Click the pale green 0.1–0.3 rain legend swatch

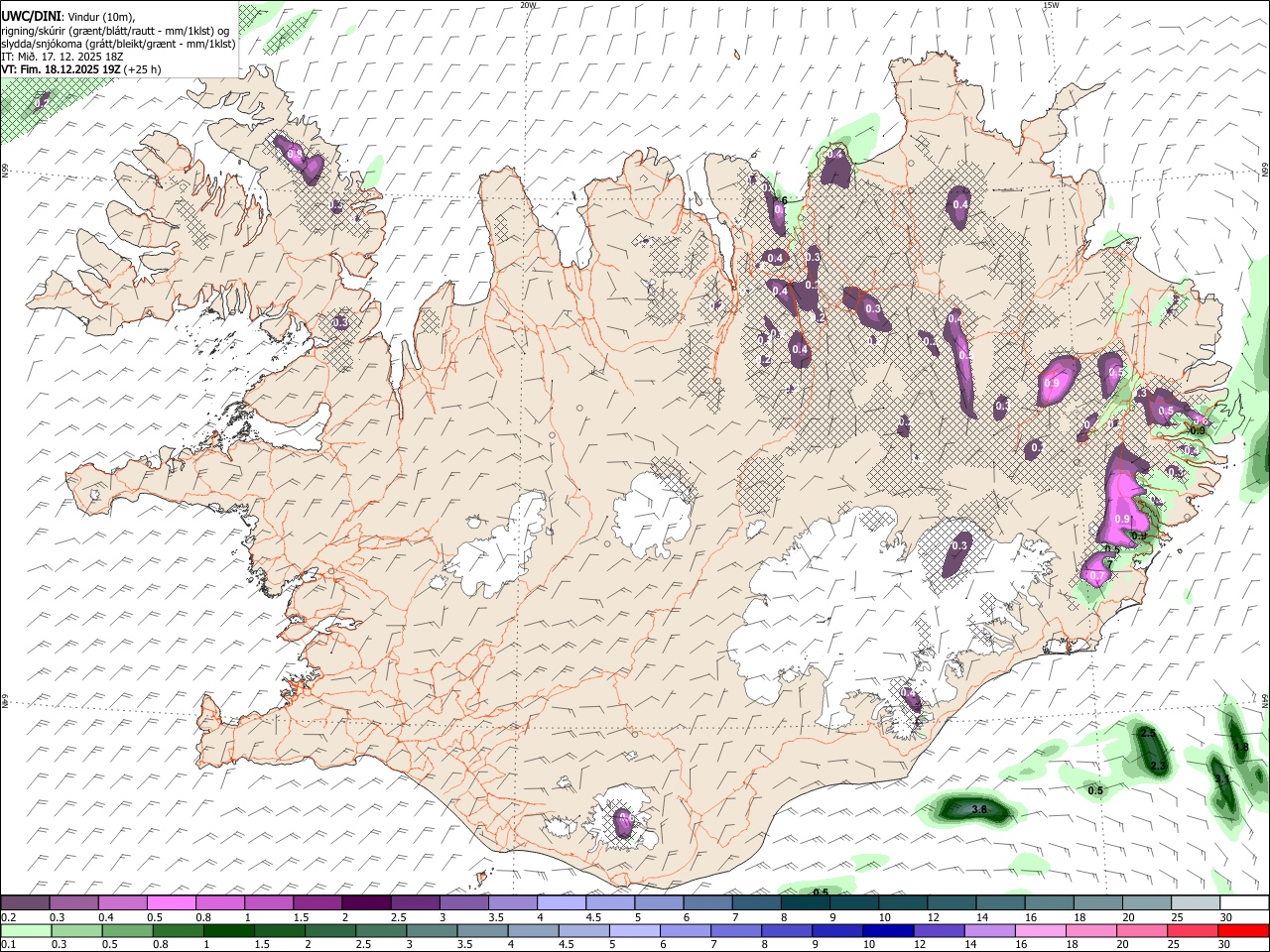coord(26,930)
